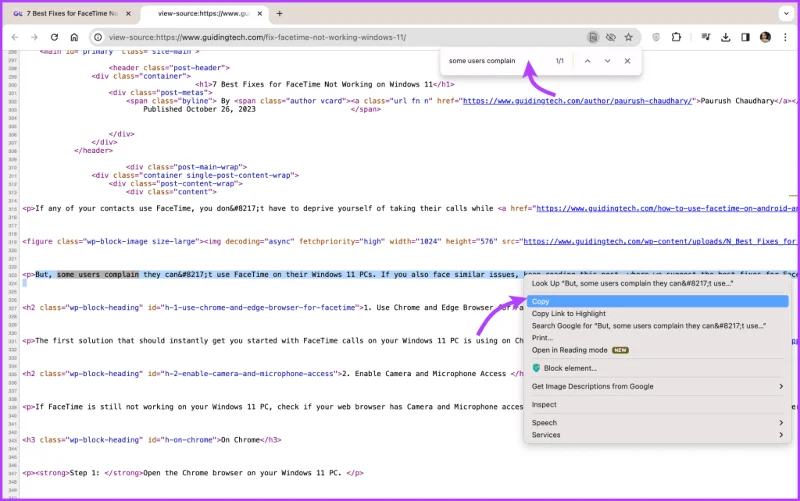Click the address bar URL field

(x=337, y=37)
